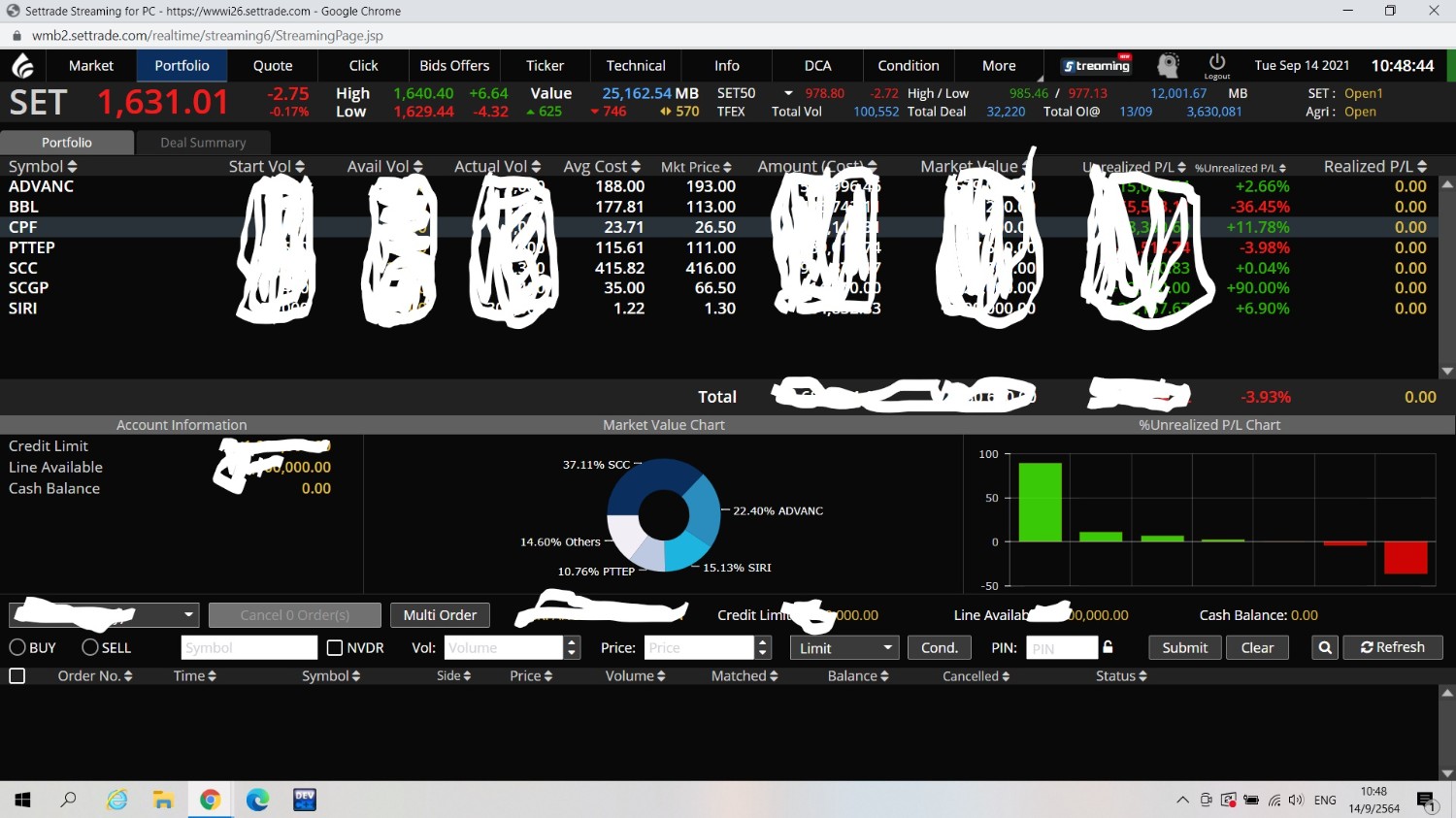Click the head profile icon
This screenshot has width=1456, height=818.
1168,65
